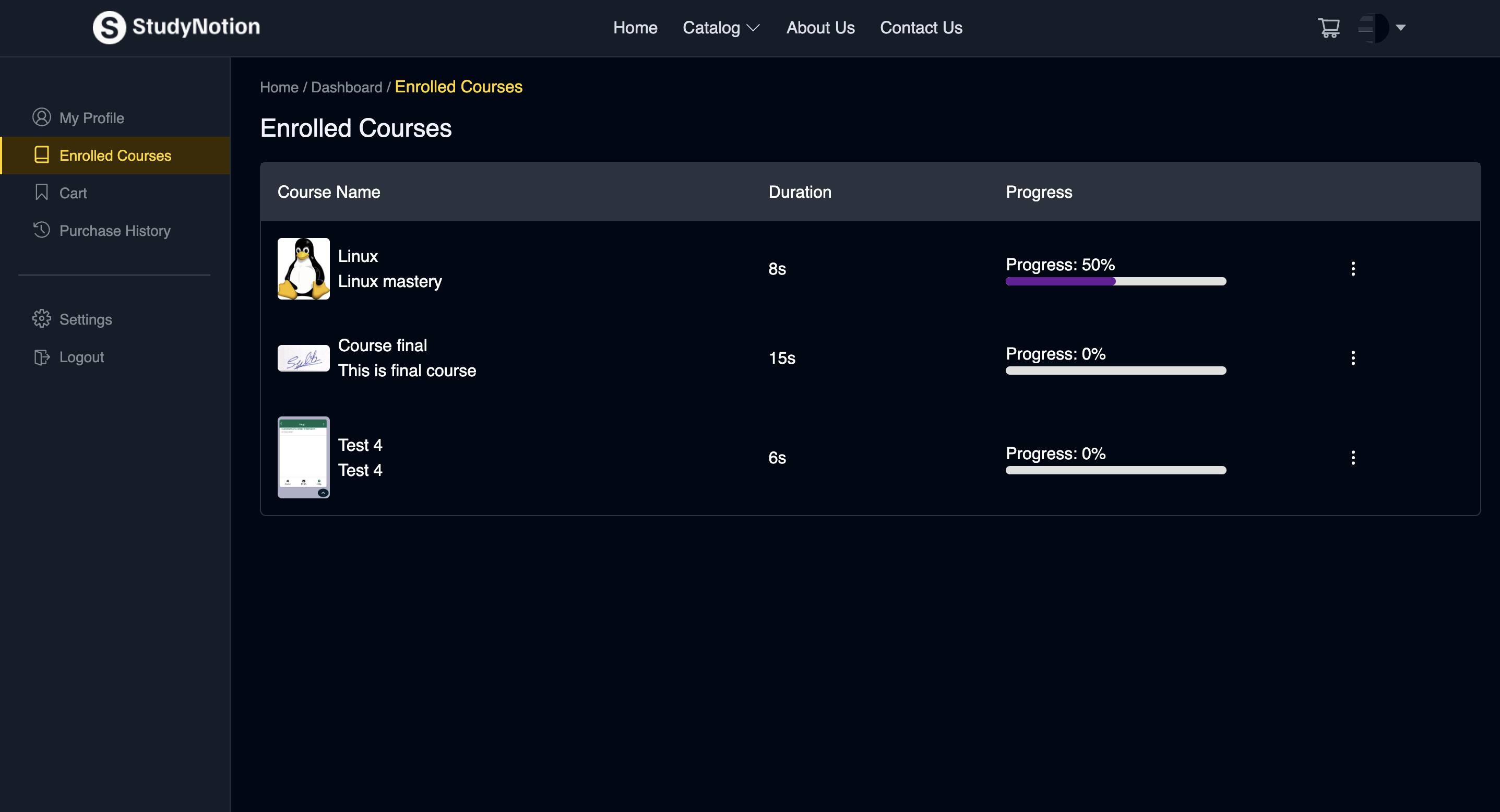The height and width of the screenshot is (812, 1500).
Task: Open the Linux penguin course thumbnail
Action: click(303, 268)
